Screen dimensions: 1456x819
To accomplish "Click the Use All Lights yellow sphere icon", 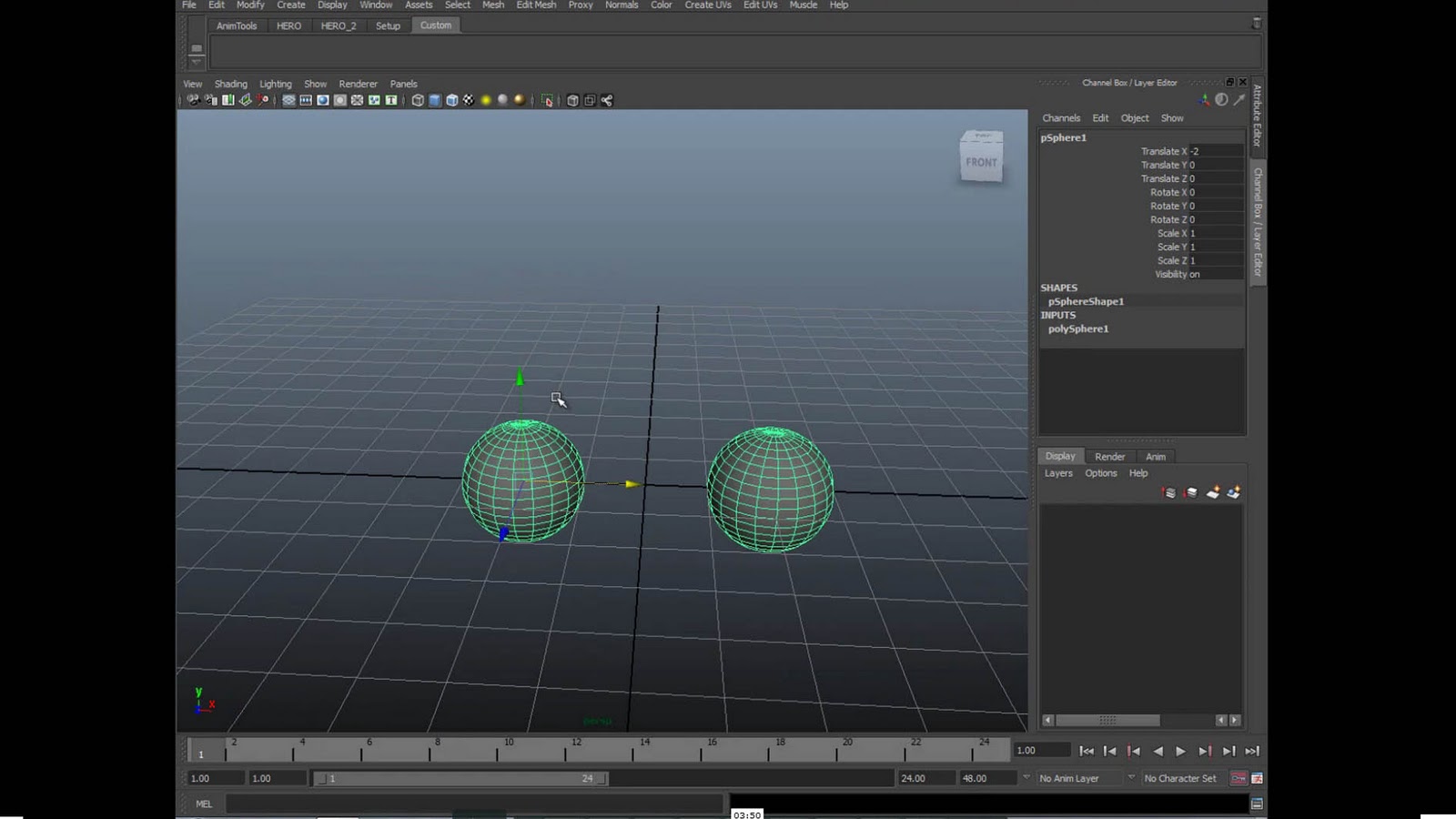I will tap(486, 100).
